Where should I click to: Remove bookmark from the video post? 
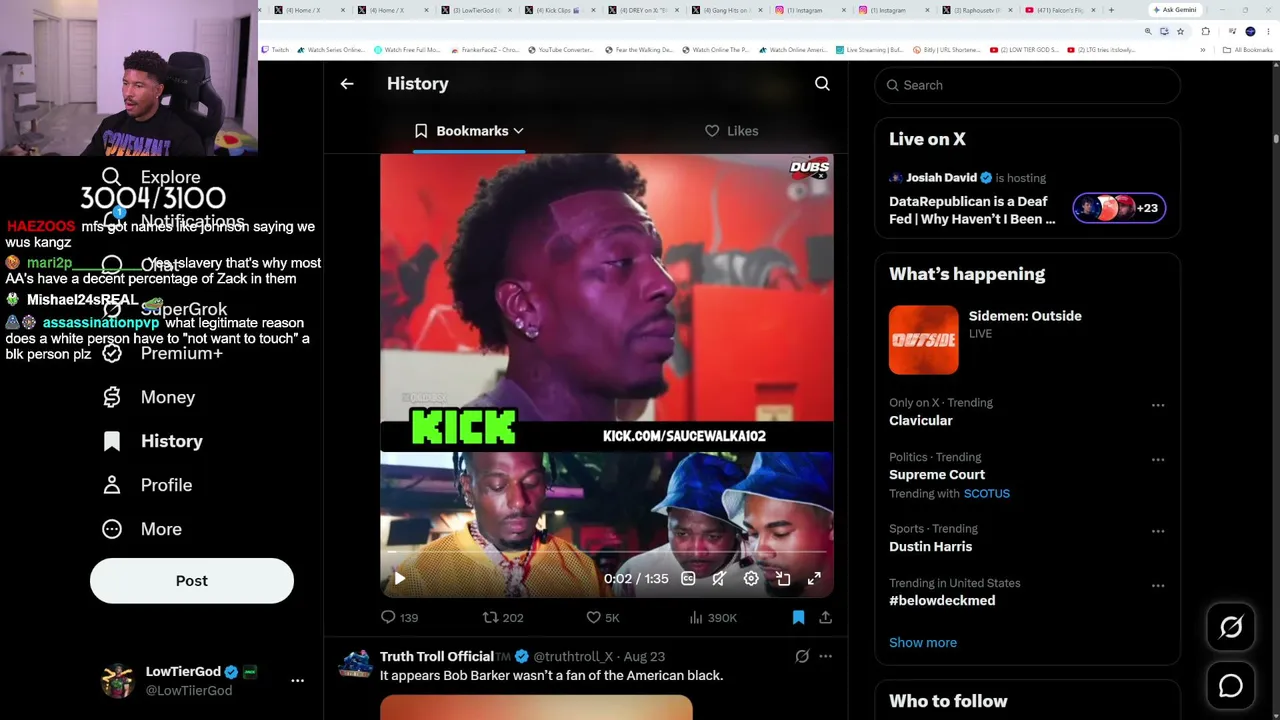click(x=798, y=618)
